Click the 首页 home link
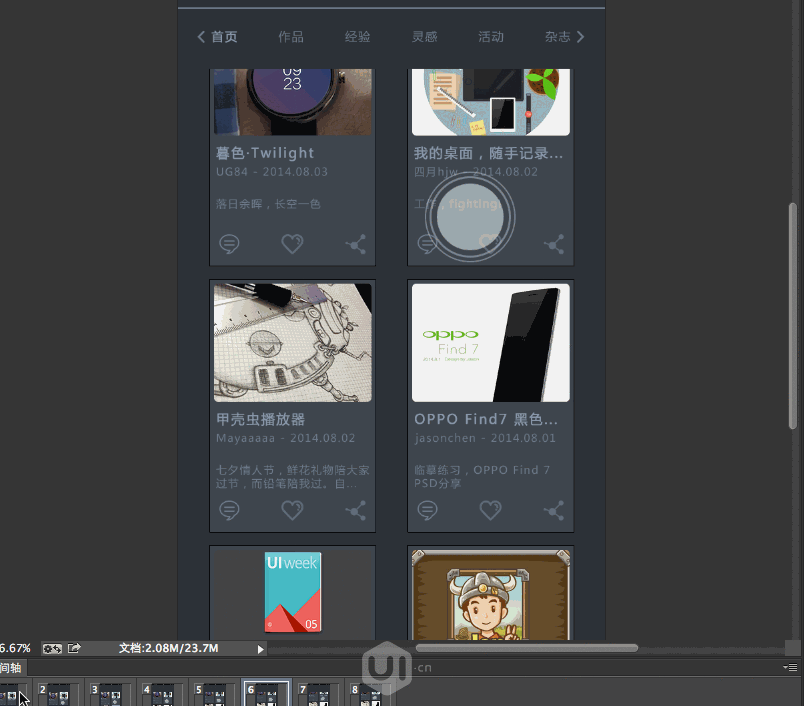 point(224,37)
